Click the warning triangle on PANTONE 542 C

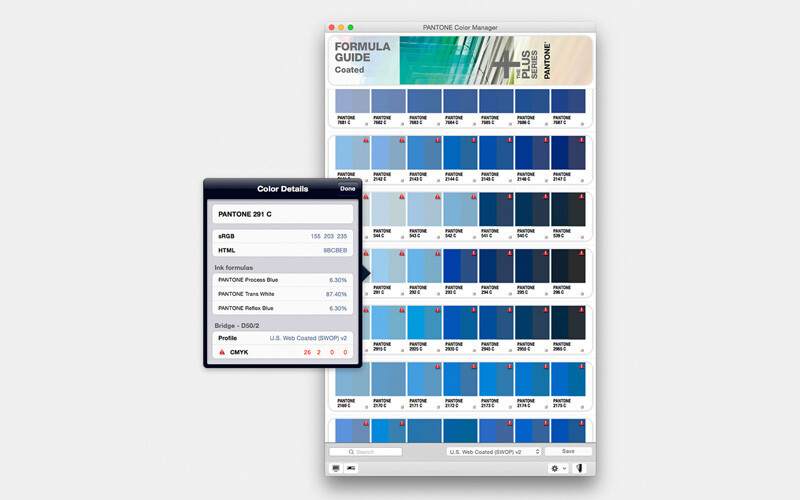tap(473, 196)
